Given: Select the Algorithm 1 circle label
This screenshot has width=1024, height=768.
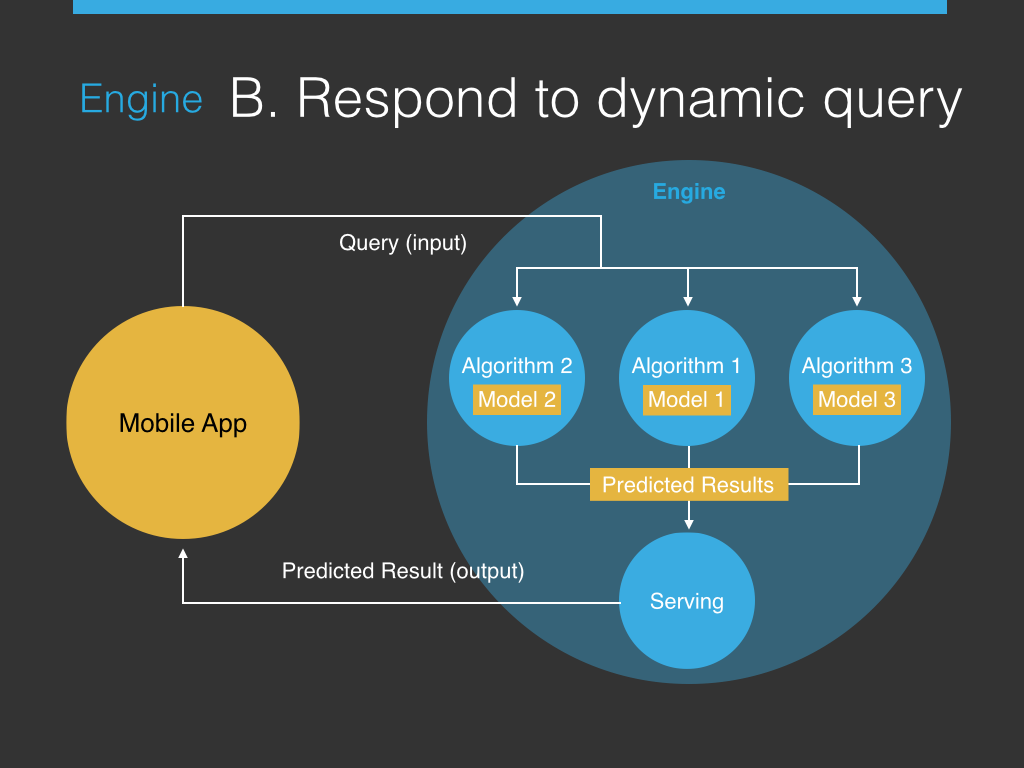Looking at the screenshot, I should tap(687, 366).
